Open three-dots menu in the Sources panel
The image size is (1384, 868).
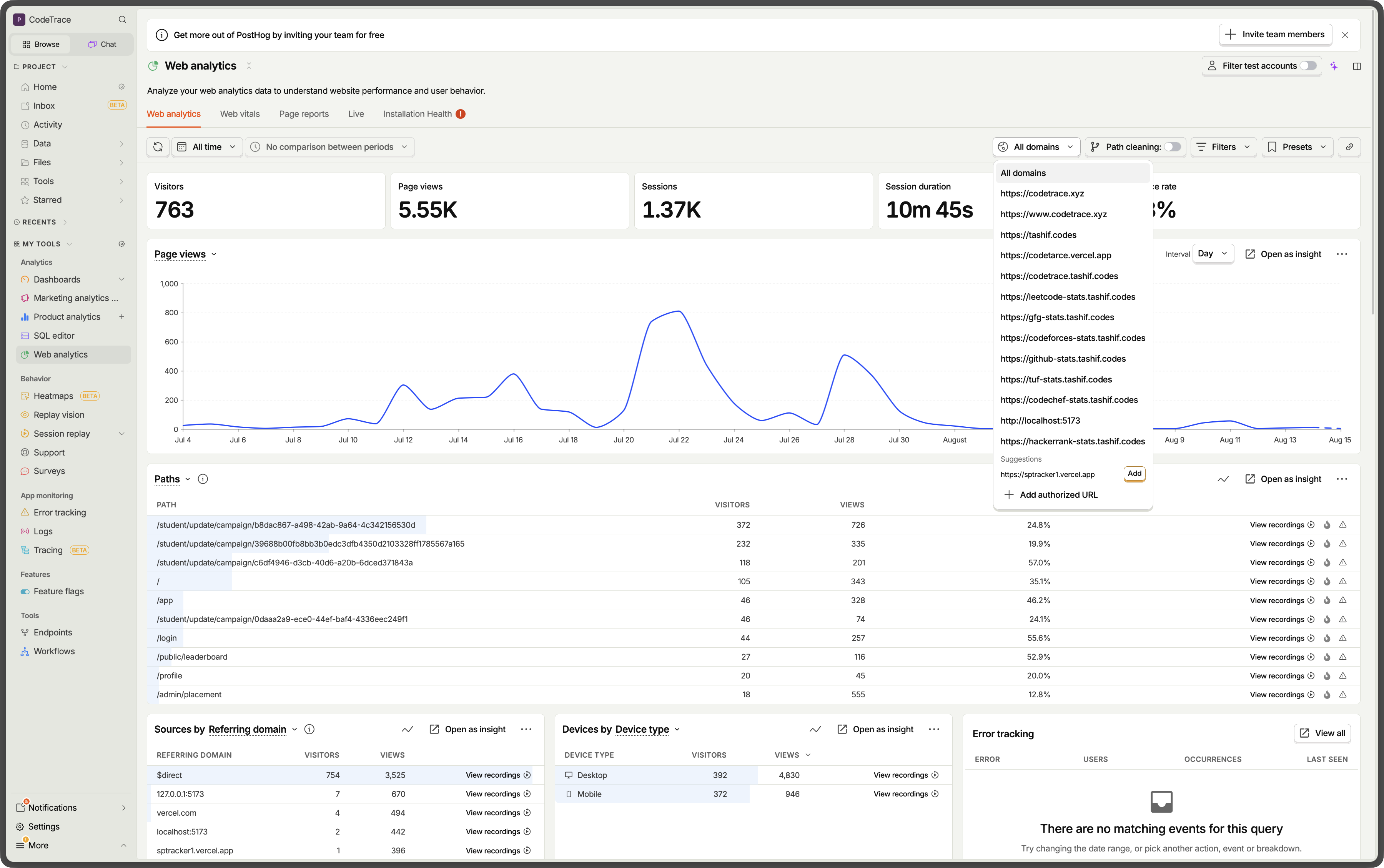(x=526, y=729)
